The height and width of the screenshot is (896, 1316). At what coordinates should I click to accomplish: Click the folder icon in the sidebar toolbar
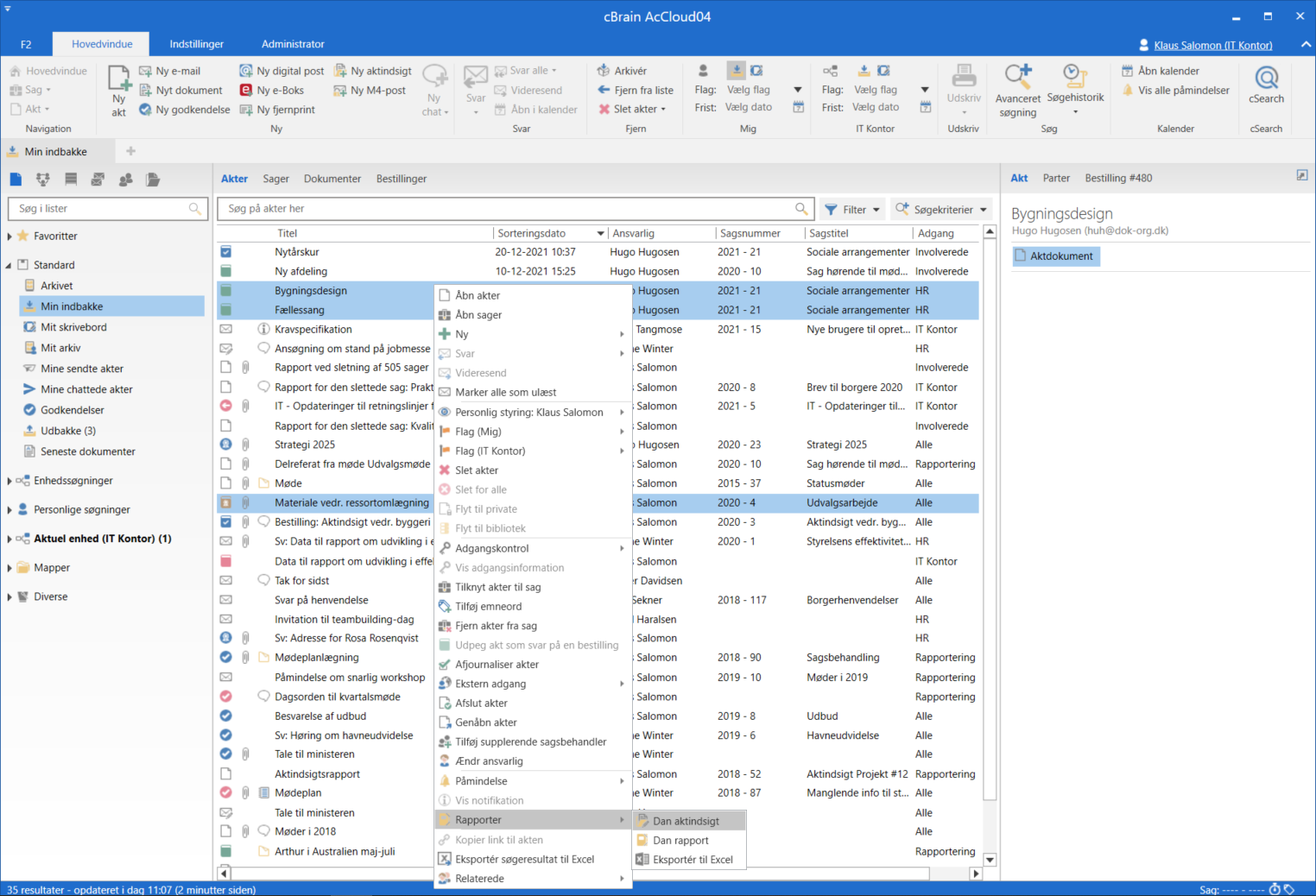pos(153,180)
